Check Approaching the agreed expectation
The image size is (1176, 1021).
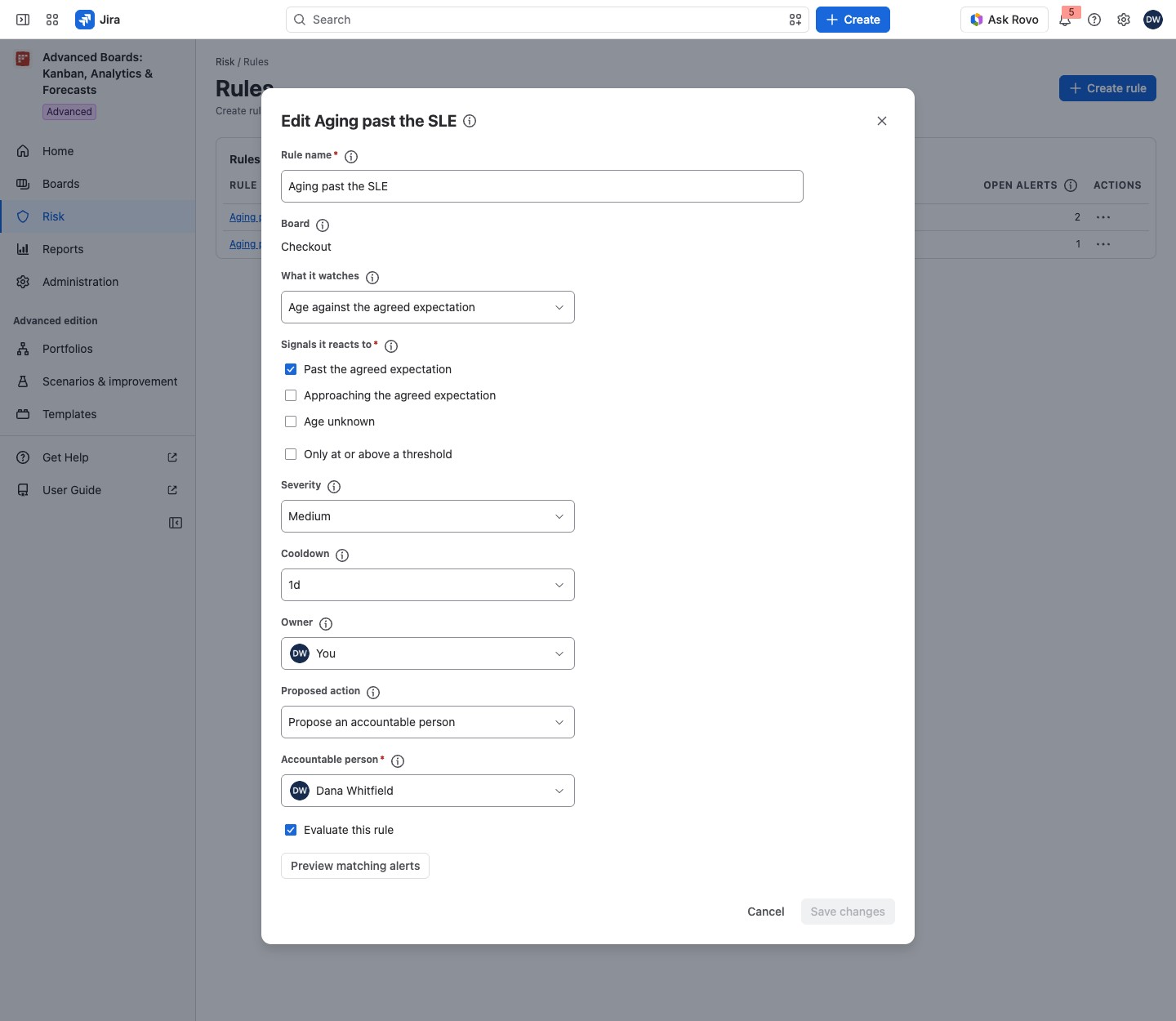click(291, 395)
